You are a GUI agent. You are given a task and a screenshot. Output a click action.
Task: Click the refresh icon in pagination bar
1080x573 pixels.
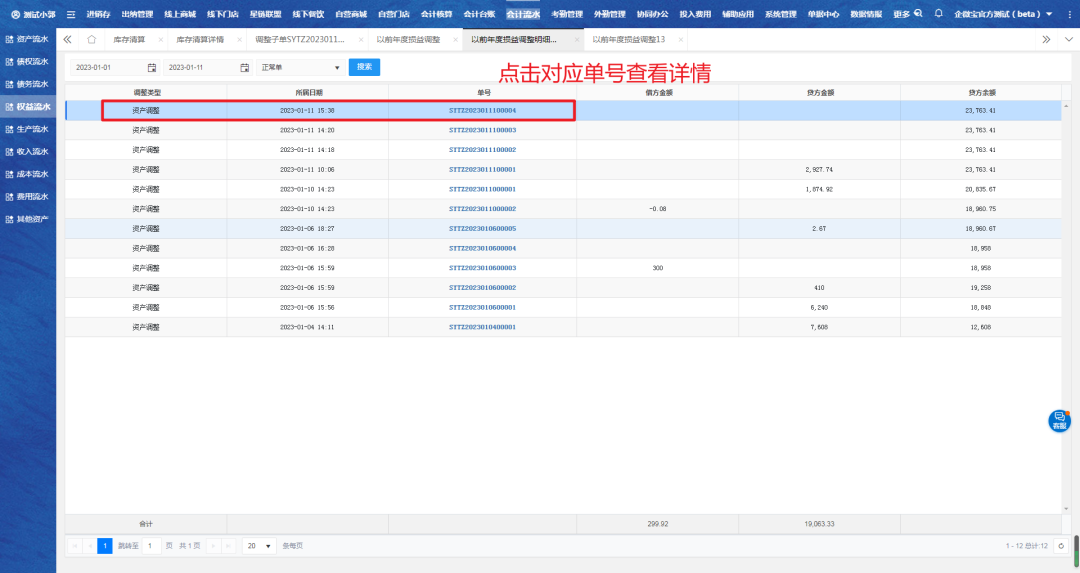1061,546
